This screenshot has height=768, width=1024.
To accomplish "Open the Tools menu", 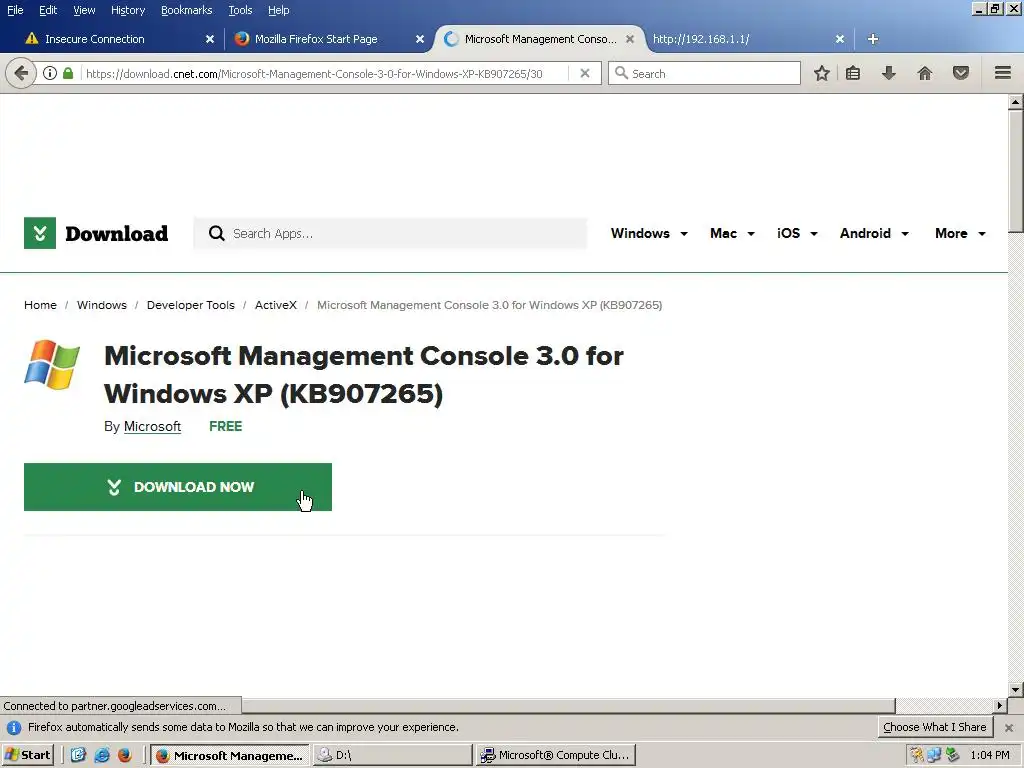I will (240, 10).
